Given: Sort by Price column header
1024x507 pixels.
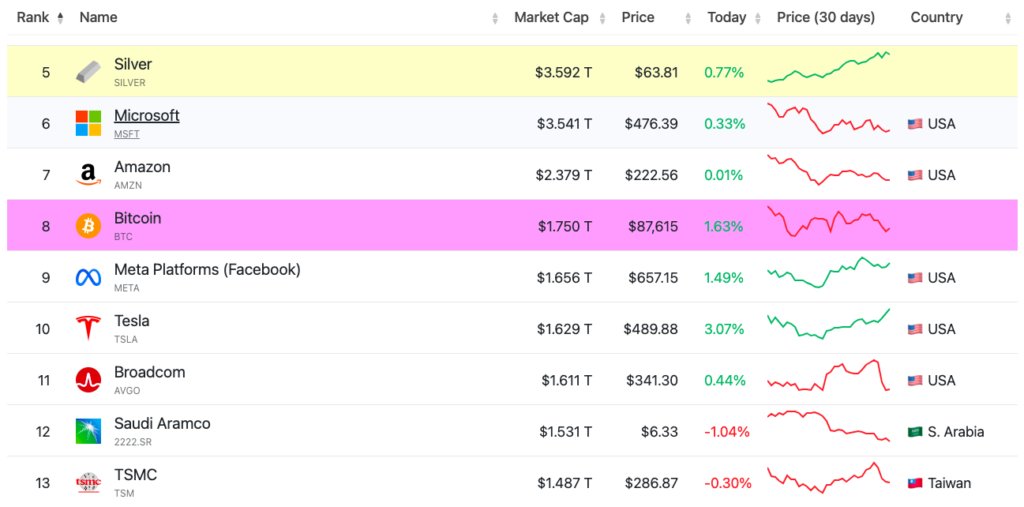Looking at the screenshot, I should (x=638, y=17).
